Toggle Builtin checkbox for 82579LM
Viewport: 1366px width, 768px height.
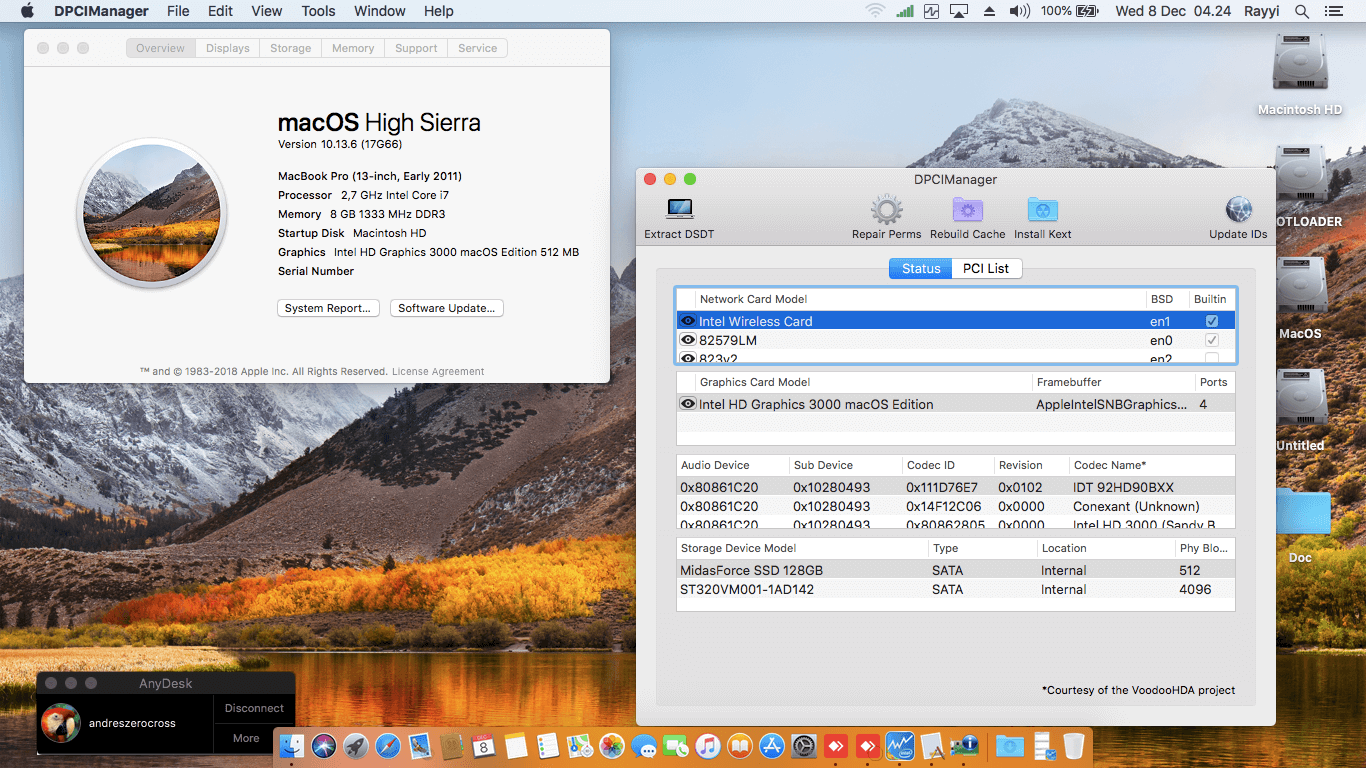[1212, 340]
